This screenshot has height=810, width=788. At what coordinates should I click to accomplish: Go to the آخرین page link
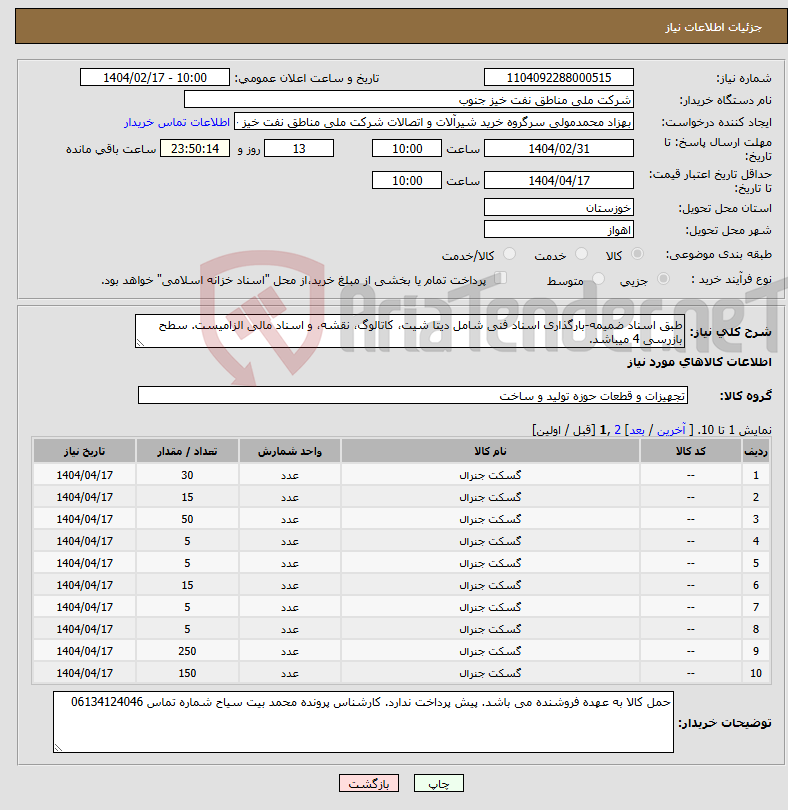[671, 430]
